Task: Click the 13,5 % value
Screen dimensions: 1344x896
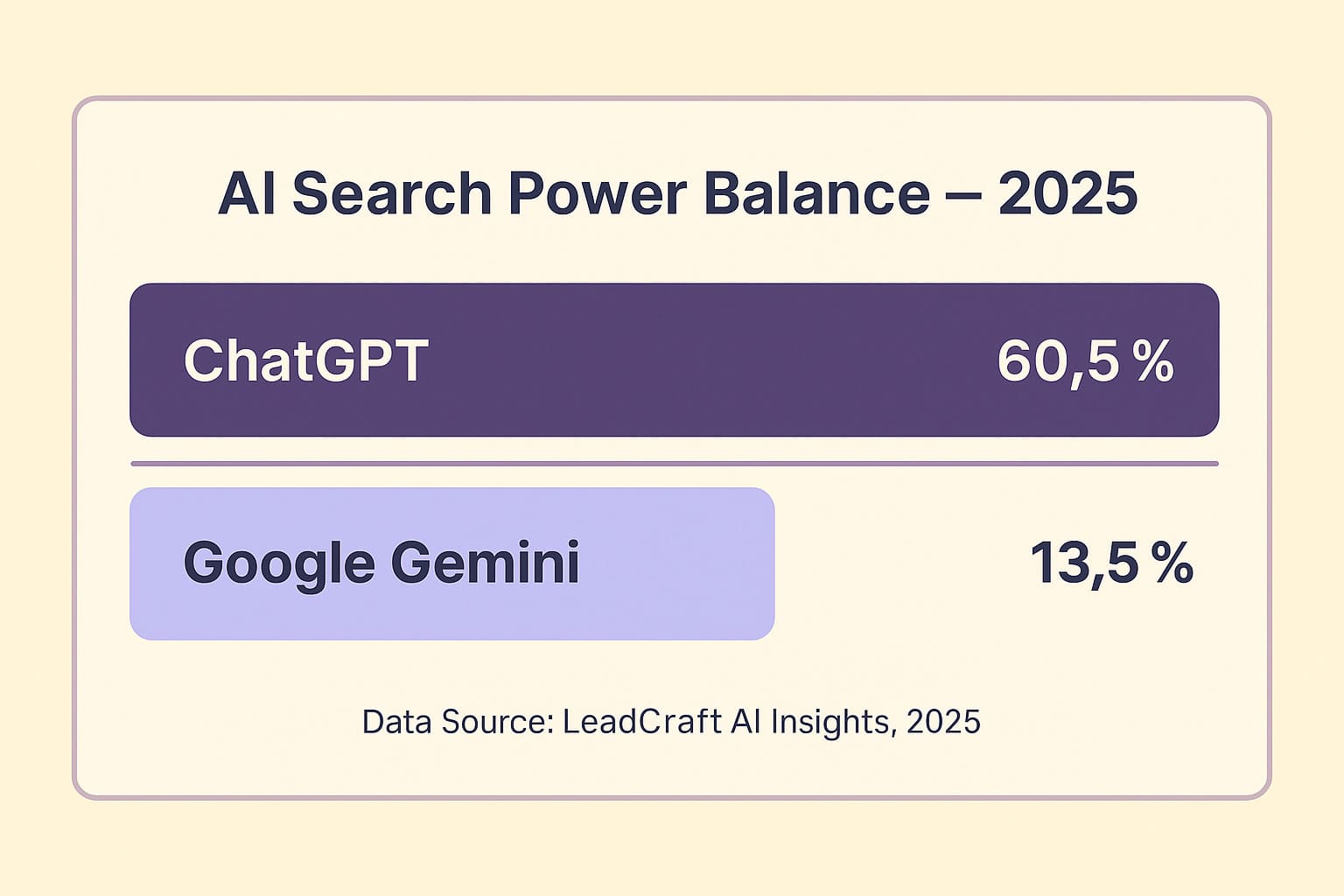Action: [x=1111, y=563]
